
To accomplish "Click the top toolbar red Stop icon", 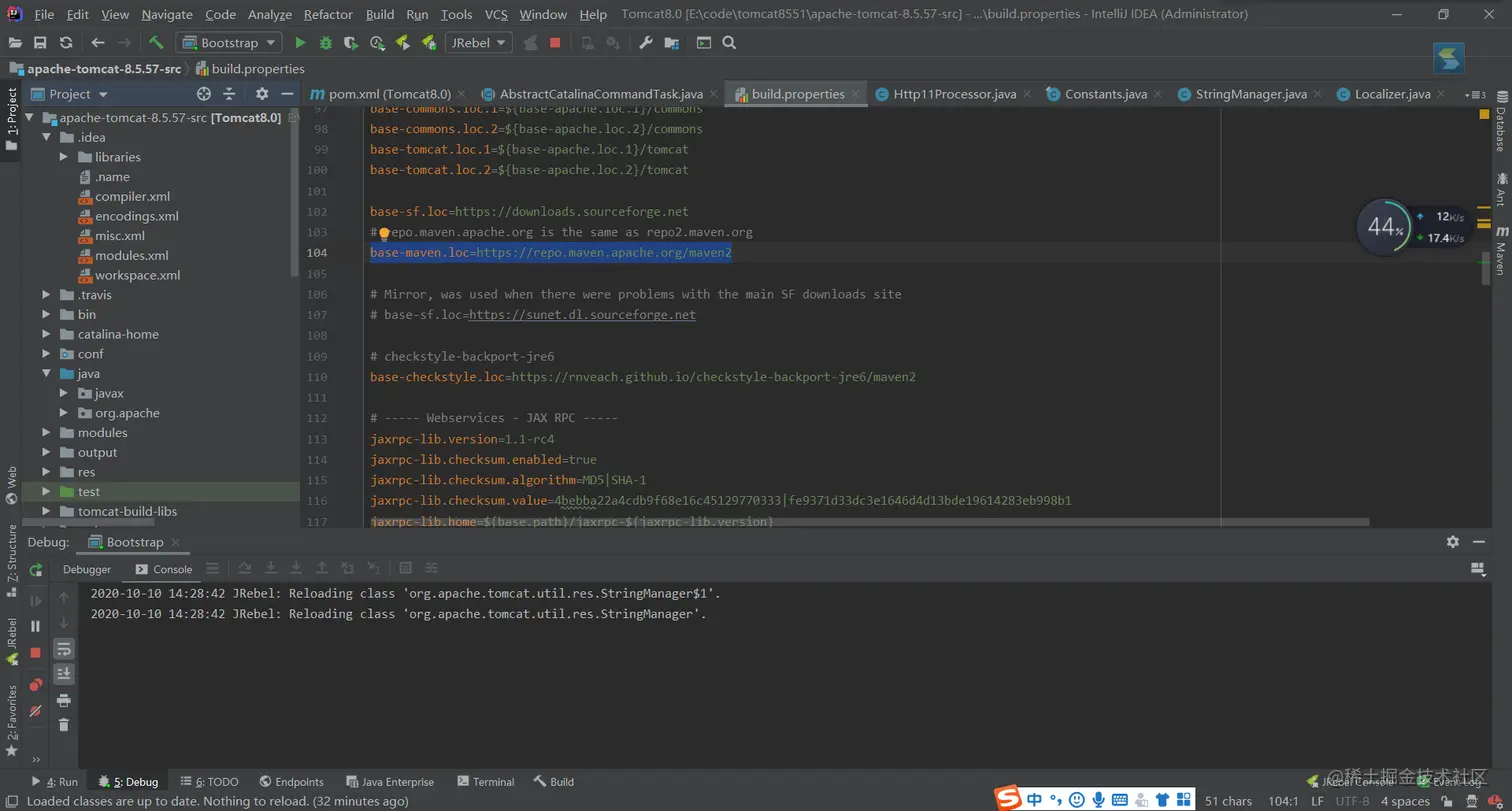I will (555, 43).
